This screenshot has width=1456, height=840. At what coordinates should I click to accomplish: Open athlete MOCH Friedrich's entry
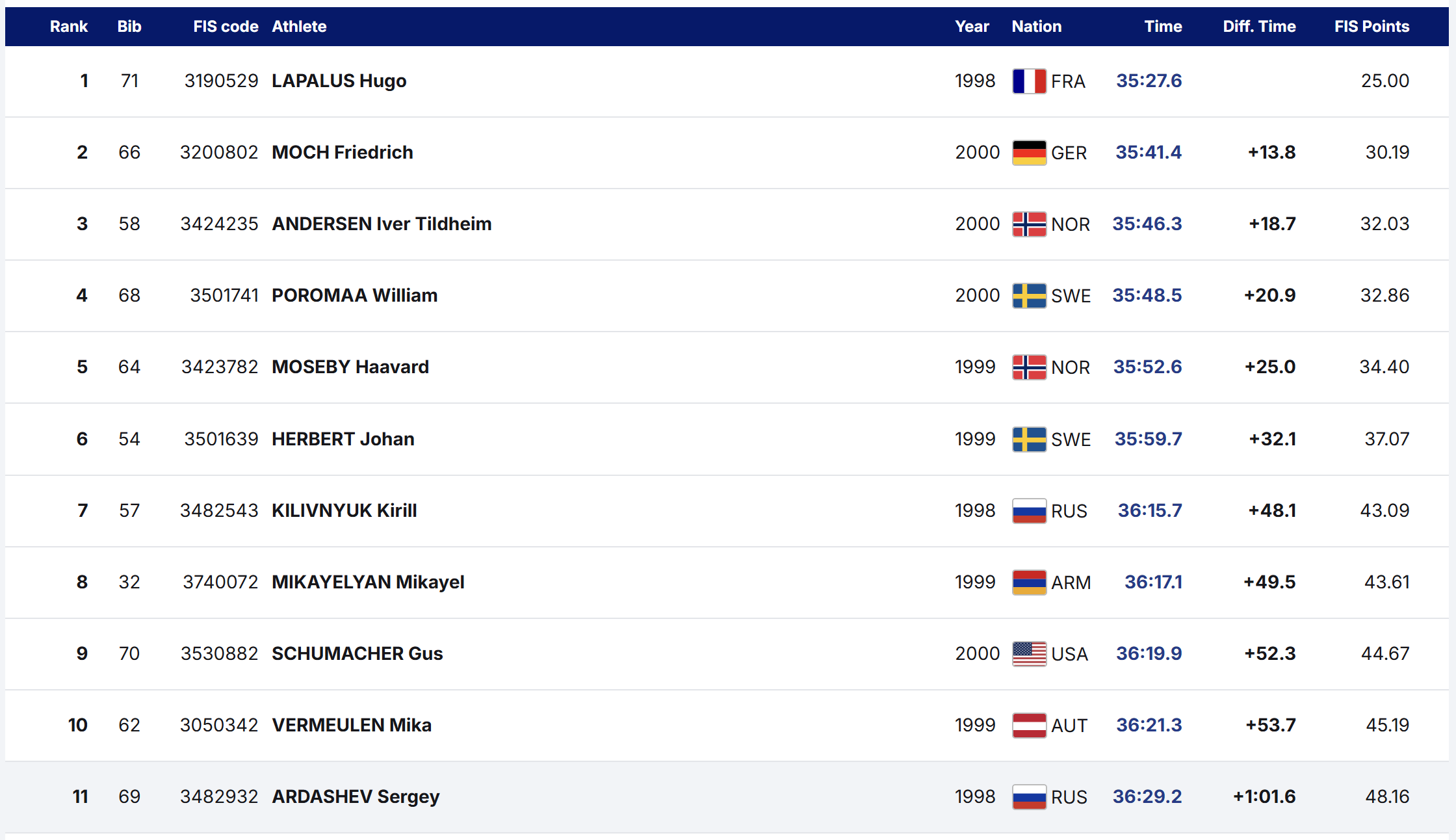coord(342,152)
